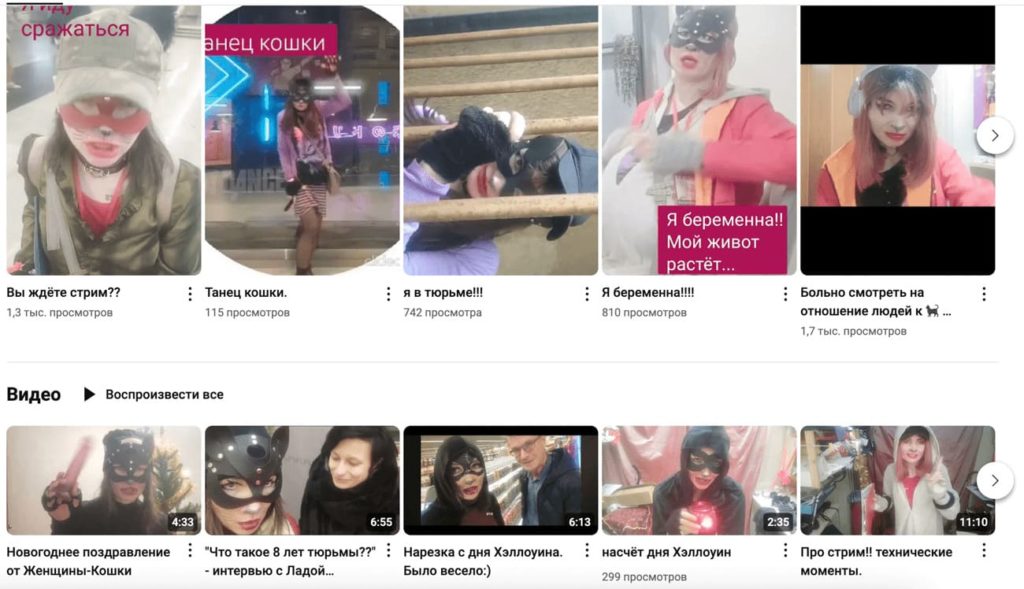Viewport: 1024px width, 589px height.
Task: Open the "Танец кошки" short thumbnail
Action: (x=302, y=140)
